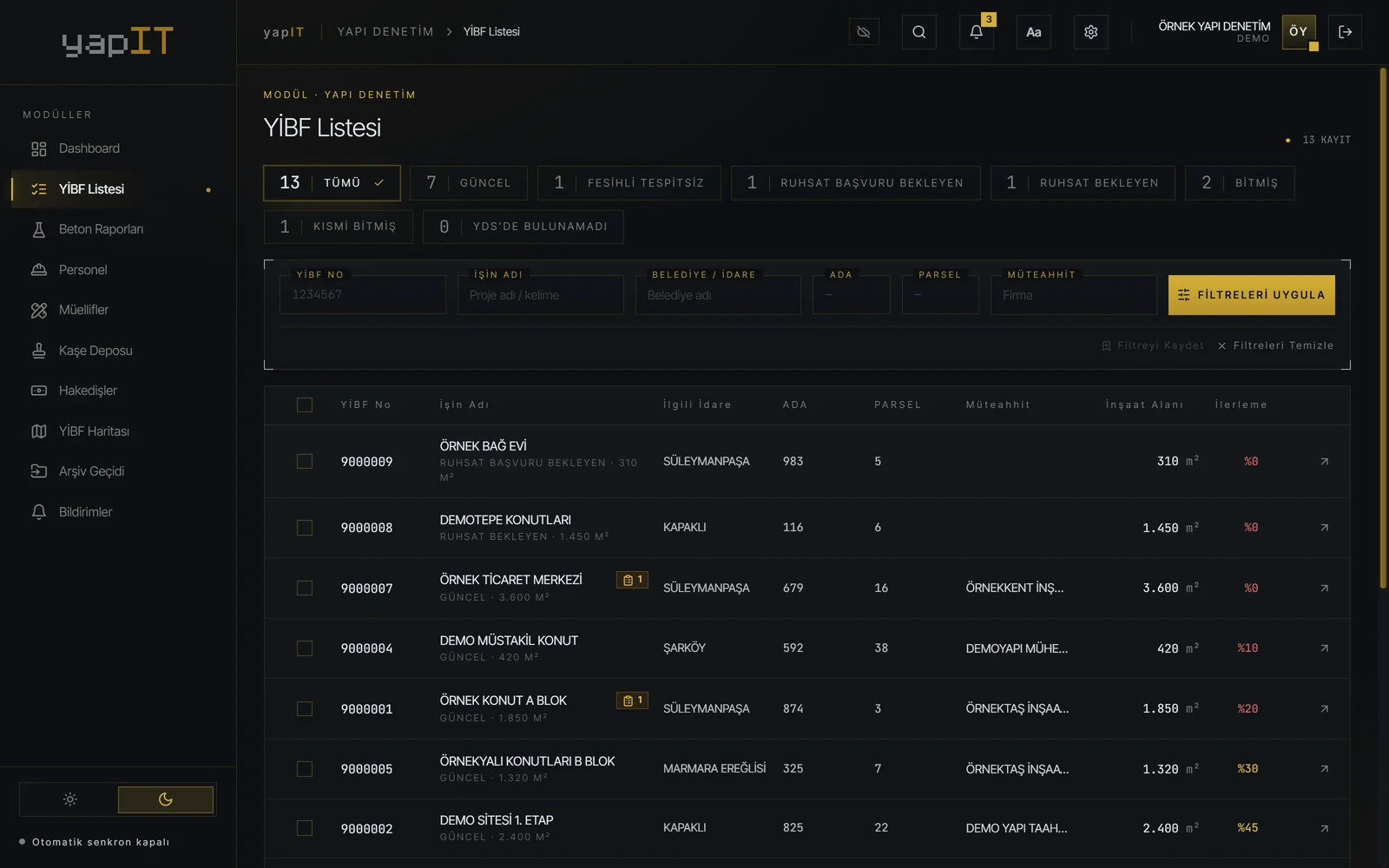Select the FESİHLİ TESPİTSİZ filter tab
The image size is (1389, 868).
tap(629, 183)
